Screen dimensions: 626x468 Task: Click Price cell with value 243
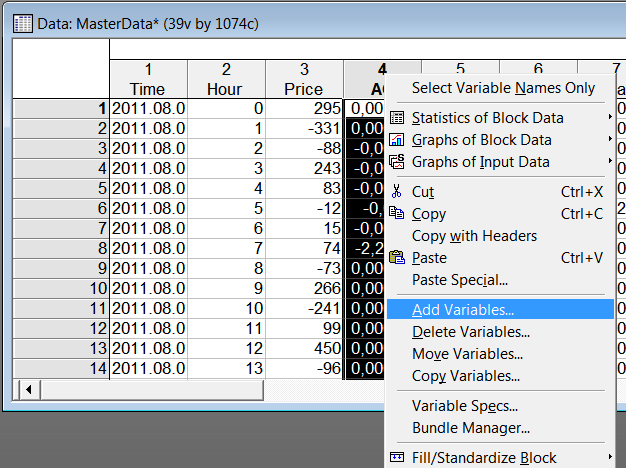[x=304, y=169]
